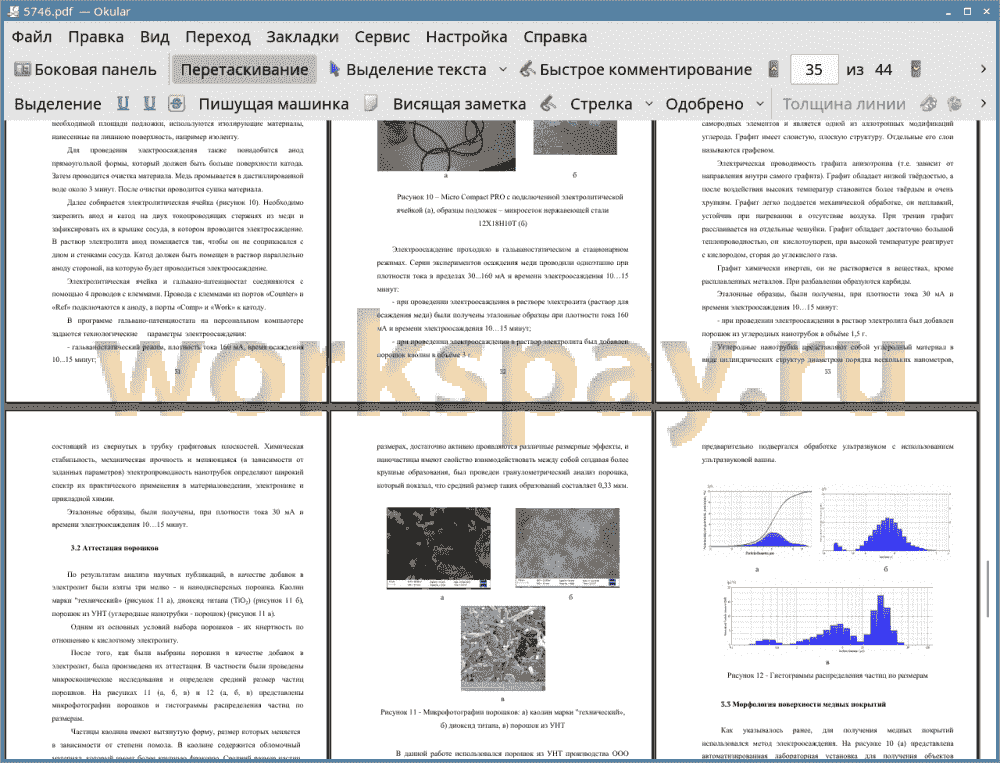Screen dimensions: 1000x763
Task: Open the Закладки menu
Action: [x=302, y=37]
